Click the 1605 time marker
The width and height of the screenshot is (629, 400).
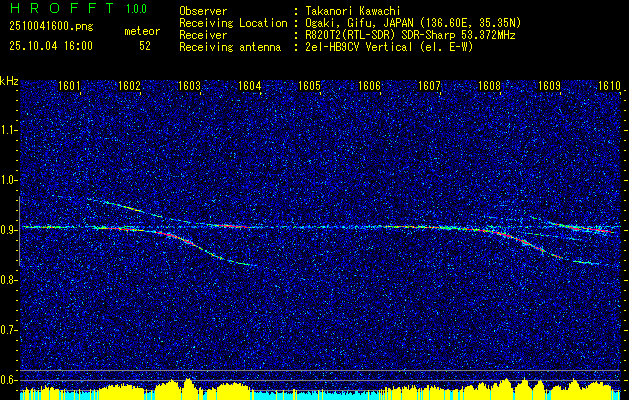pos(310,86)
